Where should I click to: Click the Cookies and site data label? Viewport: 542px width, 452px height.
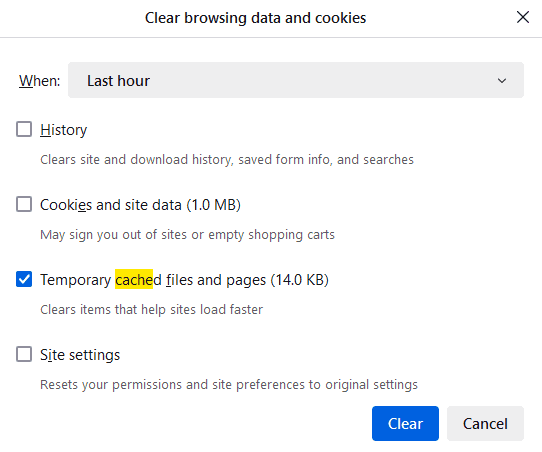tap(140, 205)
